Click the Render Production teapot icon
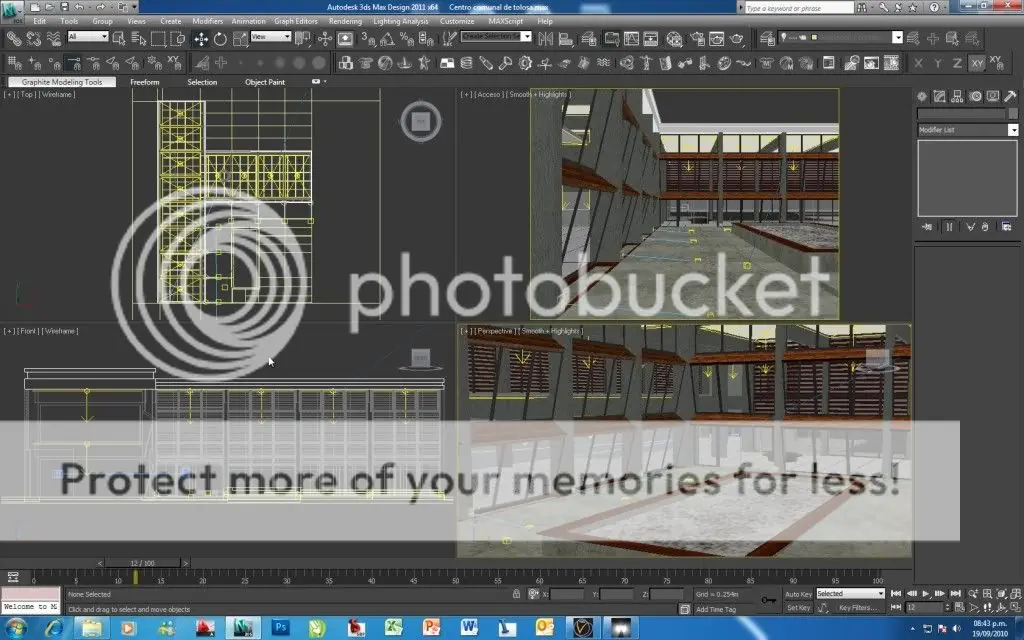The height and width of the screenshot is (640, 1024). pos(737,38)
